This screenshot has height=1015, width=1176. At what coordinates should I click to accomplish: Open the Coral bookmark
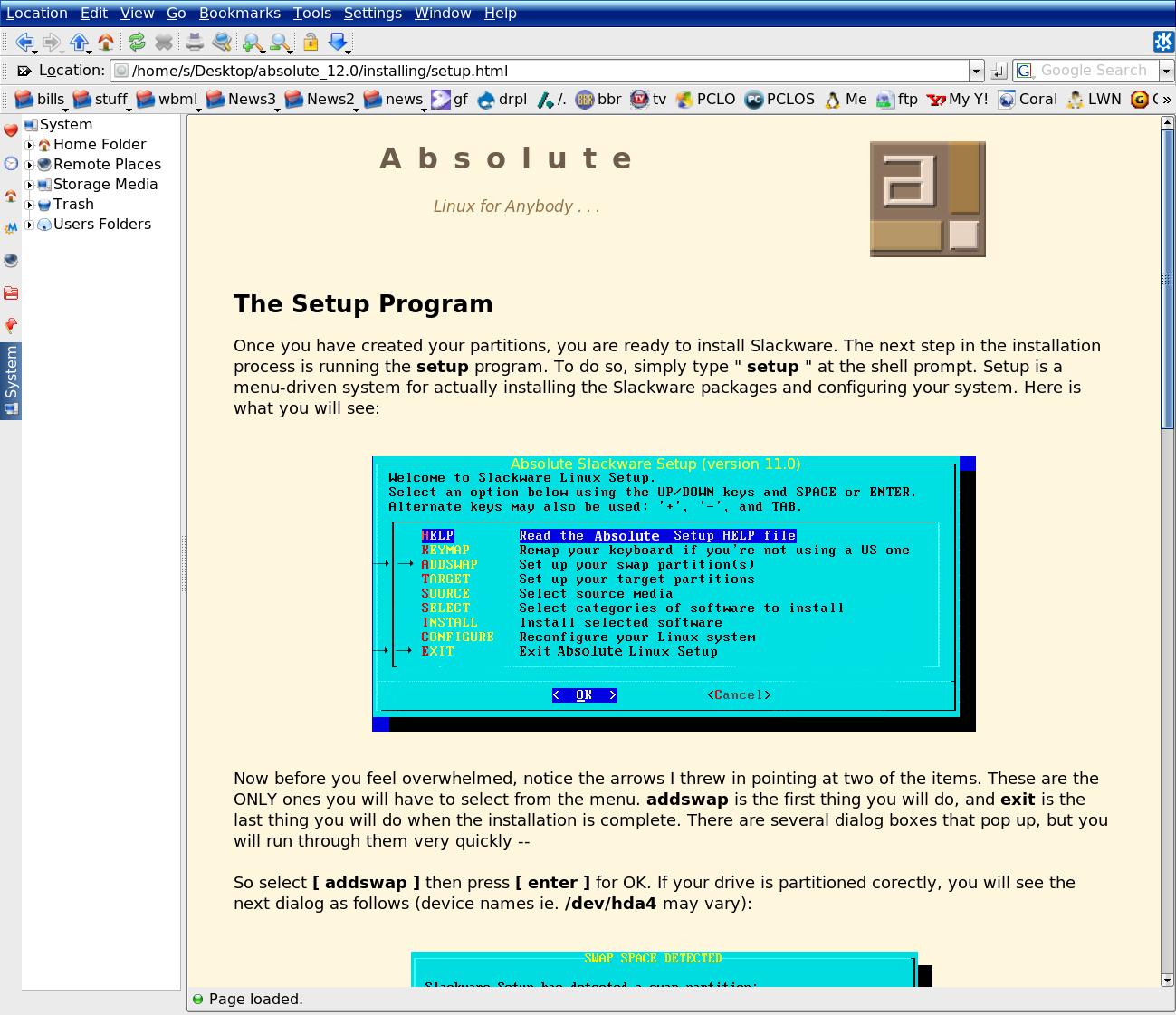[1028, 100]
